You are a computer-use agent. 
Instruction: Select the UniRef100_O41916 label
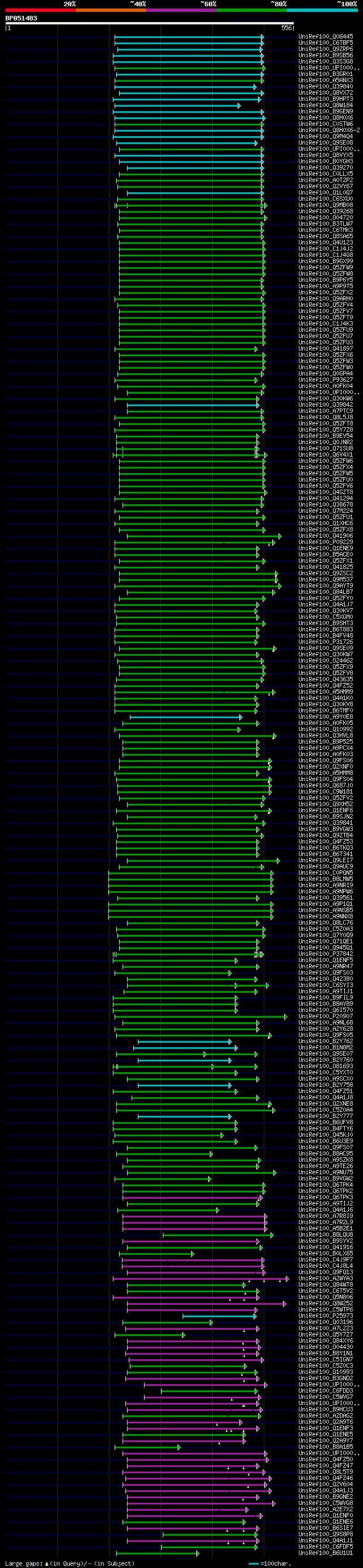pos(325,1247)
